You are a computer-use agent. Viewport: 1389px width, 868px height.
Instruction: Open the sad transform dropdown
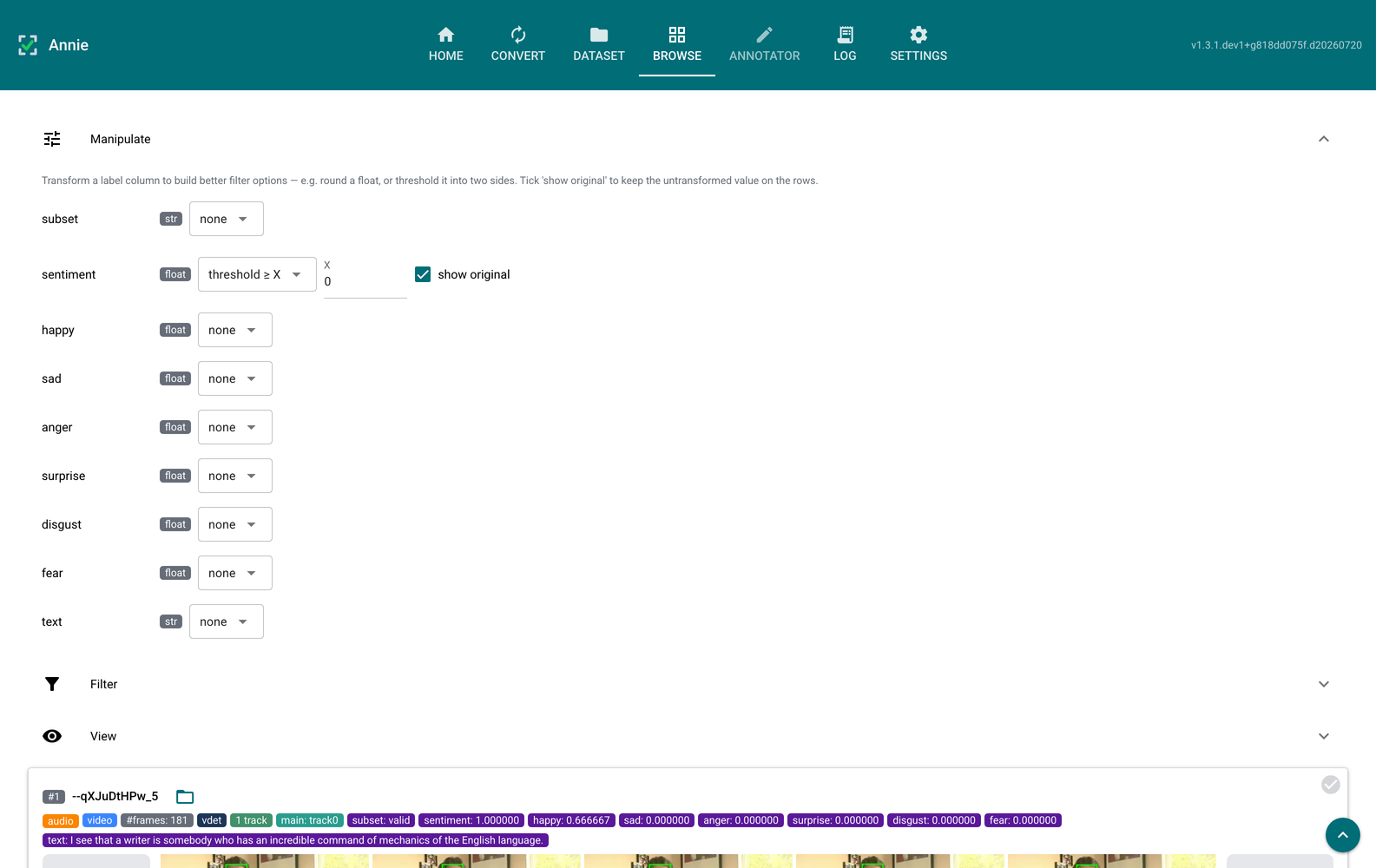235,378
